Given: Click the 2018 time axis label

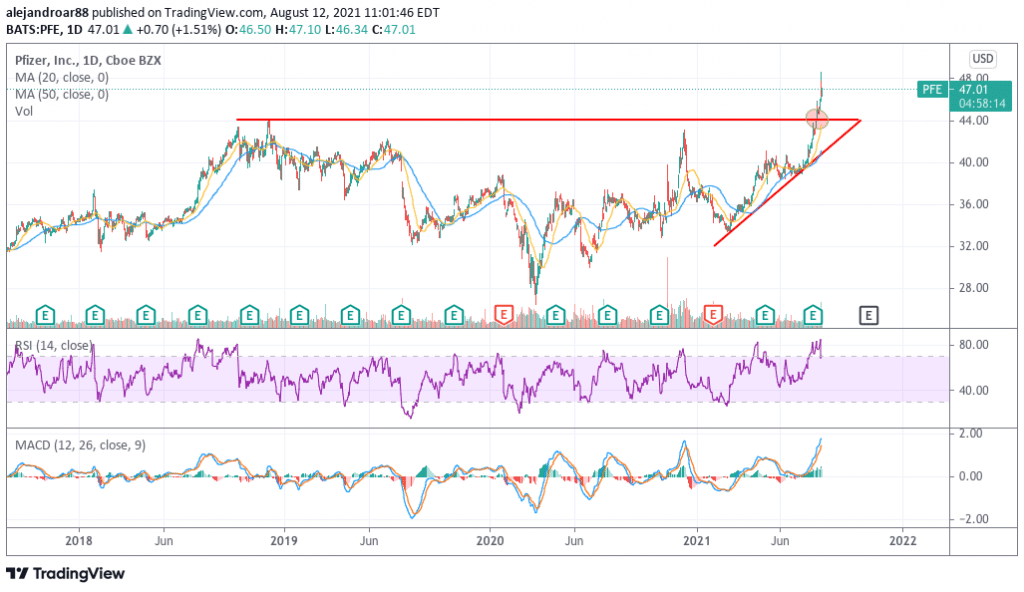Looking at the screenshot, I should tap(79, 540).
